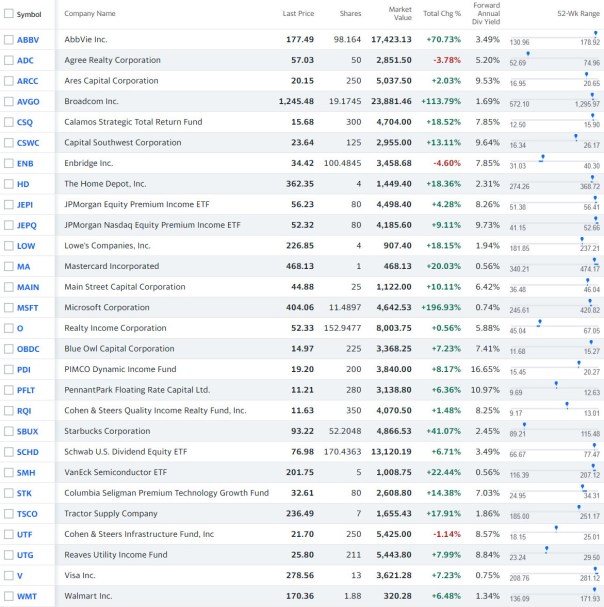Open the V ticker link
This screenshot has width=604, height=607.
tap(19, 576)
